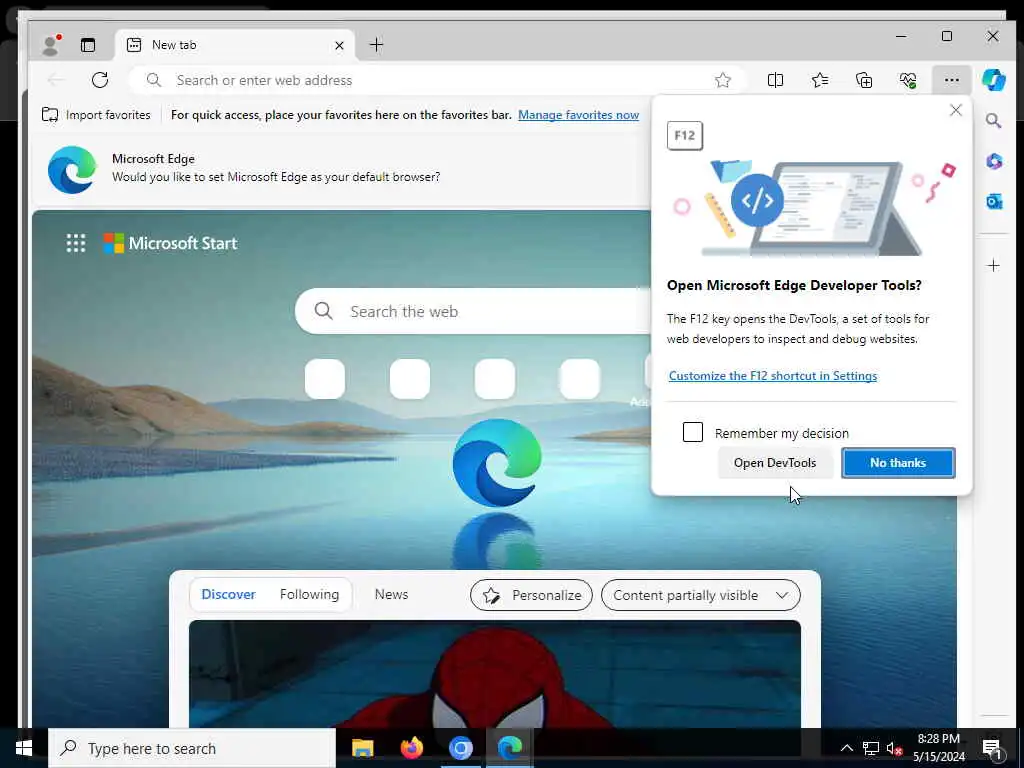
Task: Open Microsoft Start app launcher grid
Action: tap(76, 243)
